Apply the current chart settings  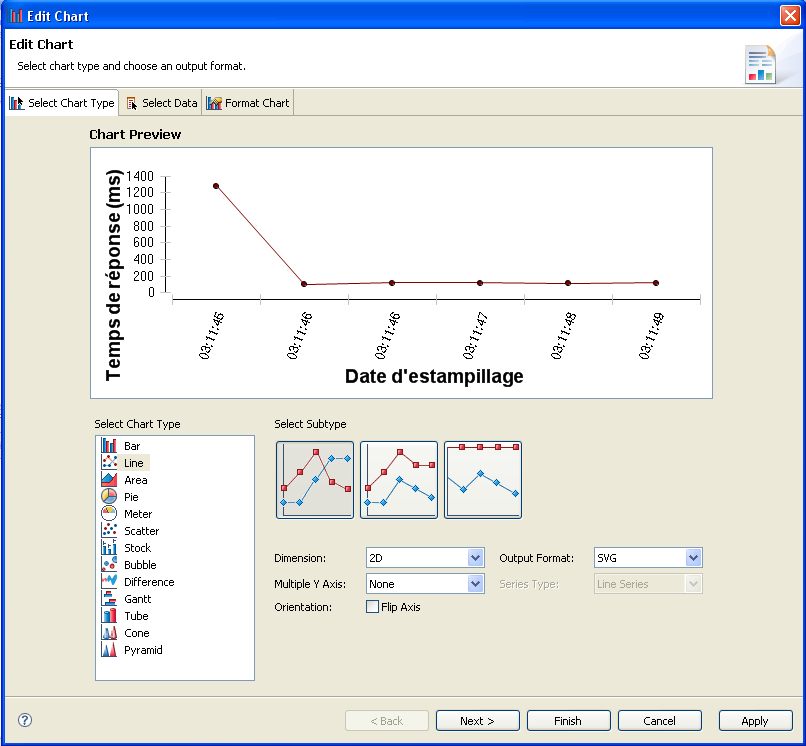(755, 720)
